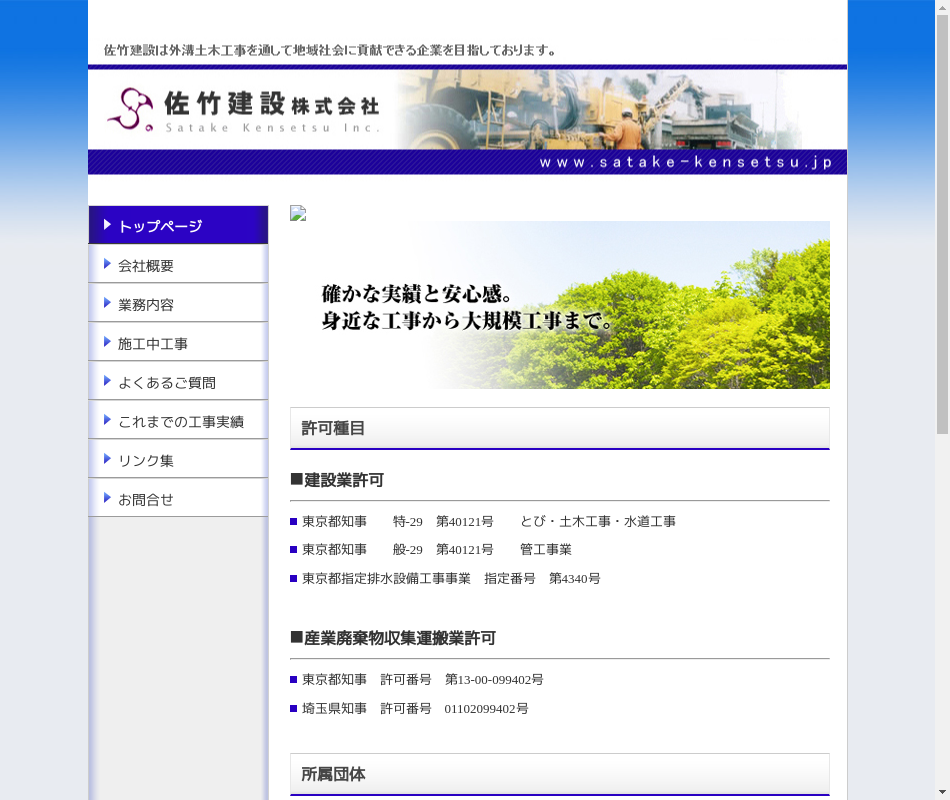
Task: Go to 業務内容 page
Action: [x=146, y=305]
